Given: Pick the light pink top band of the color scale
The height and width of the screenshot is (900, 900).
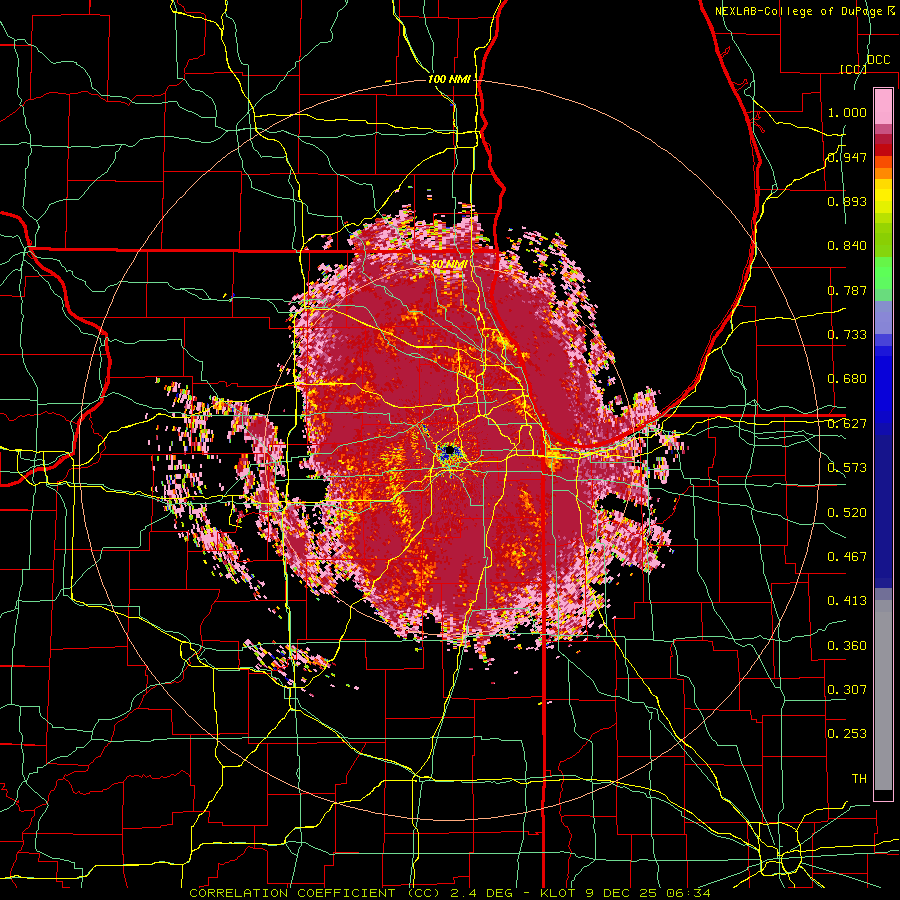Looking at the screenshot, I should coord(883,106).
